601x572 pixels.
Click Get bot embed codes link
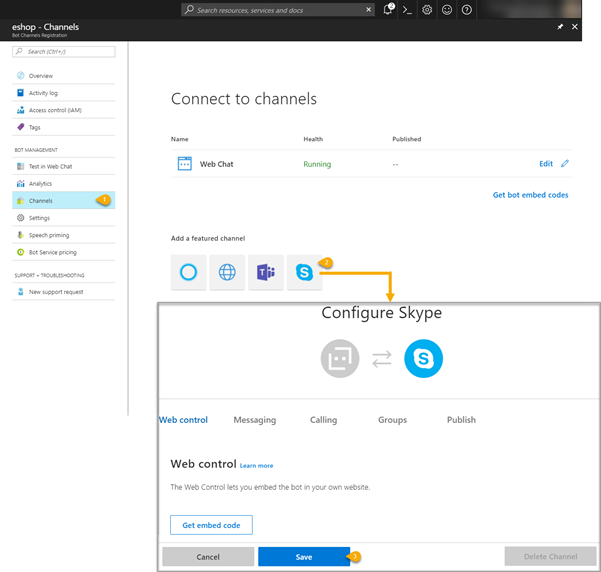530,195
